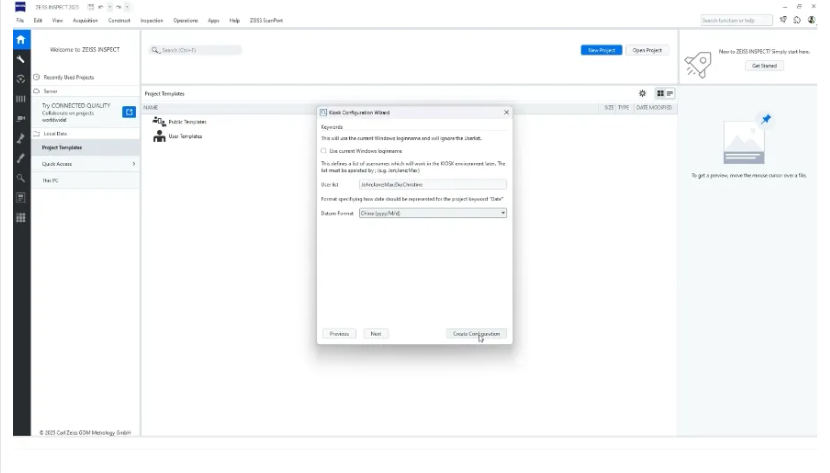Select the grid icon in left sidebar
The height and width of the screenshot is (473, 830).
pyautogui.click(x=21, y=218)
